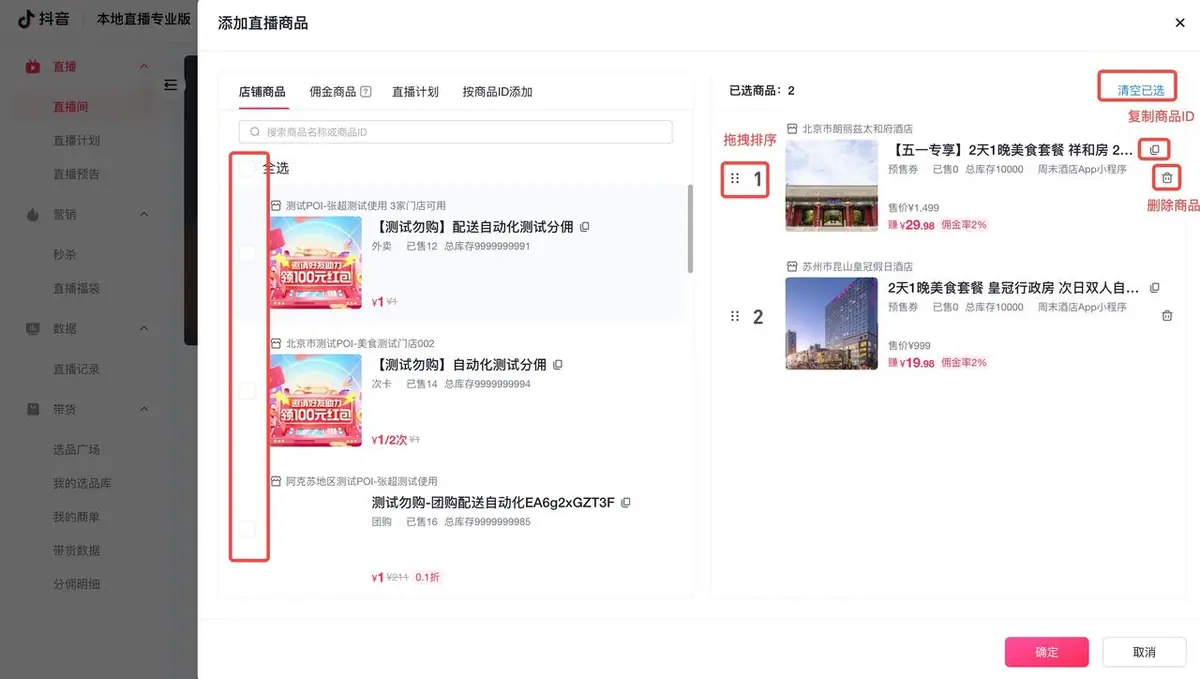Click the 已选商品: 2 label
1200x679 pixels.
762,91
